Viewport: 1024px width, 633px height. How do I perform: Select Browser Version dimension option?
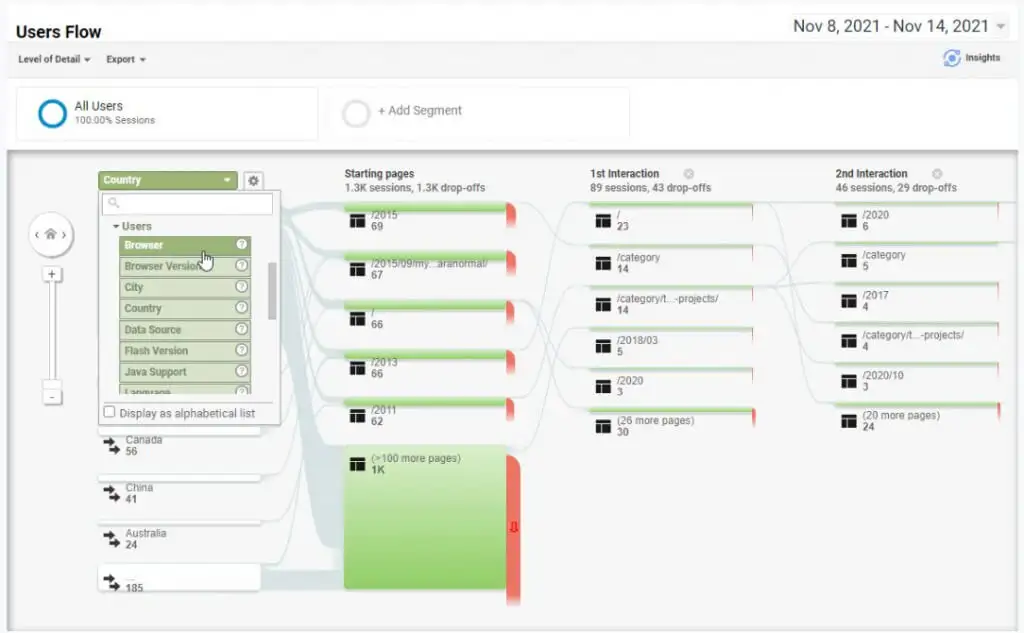coord(185,266)
